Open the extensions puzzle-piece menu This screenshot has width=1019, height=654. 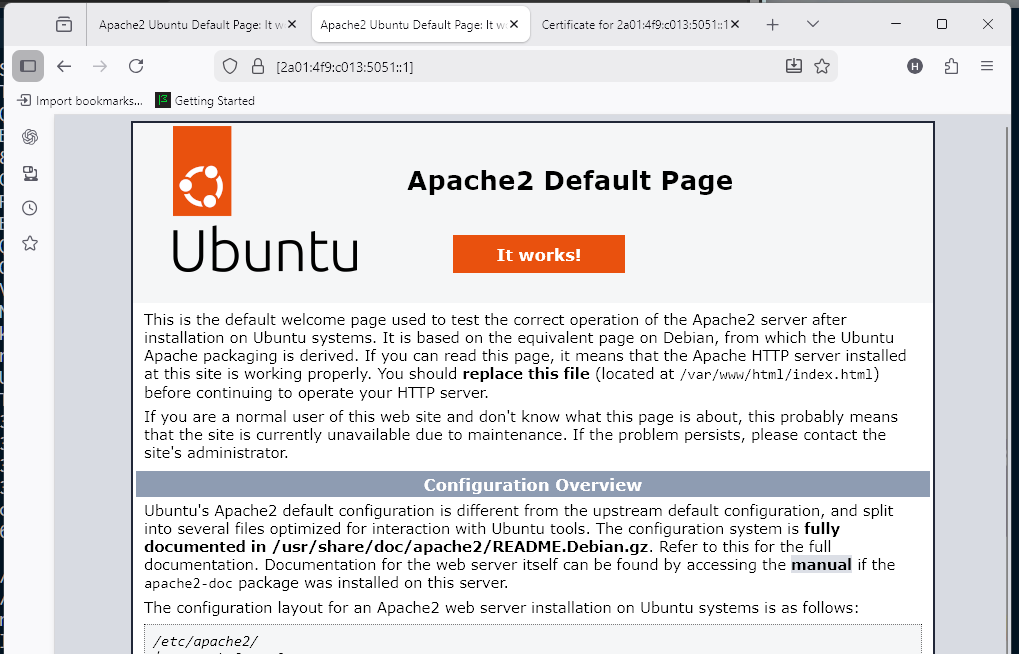coord(951,66)
